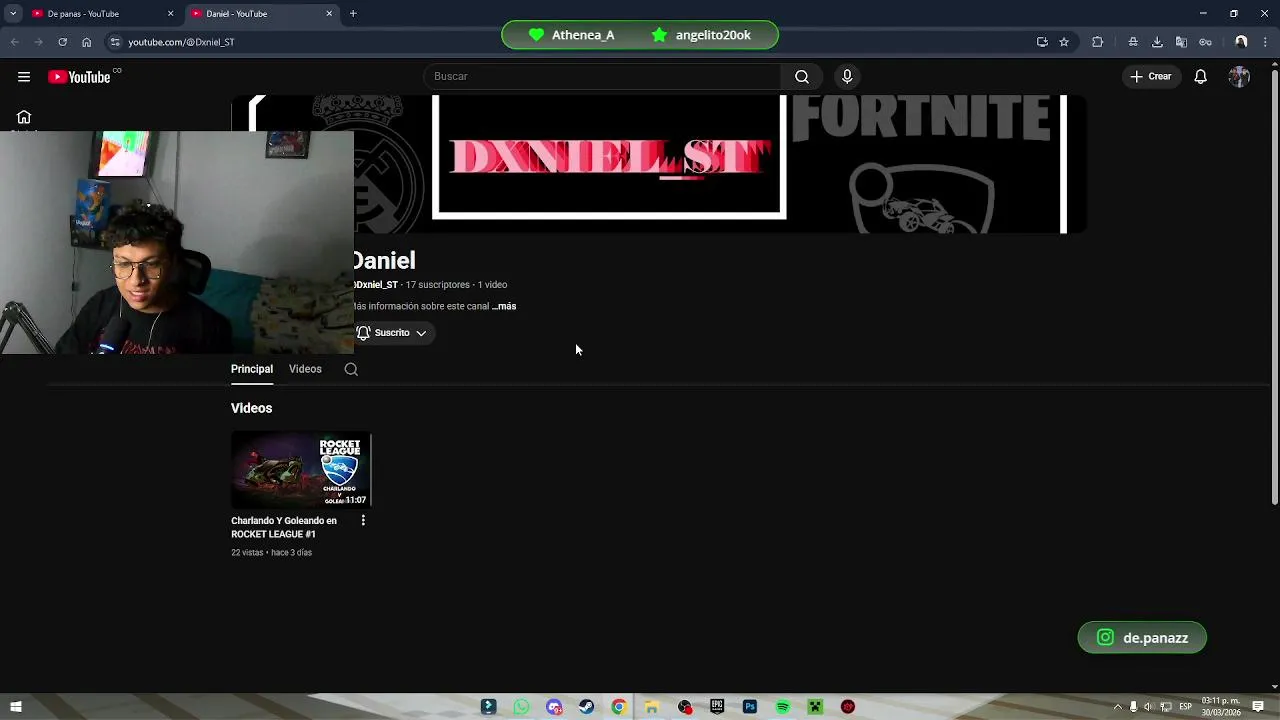Click the '17 suscriptores' text
This screenshot has width=1280, height=720.
click(437, 285)
